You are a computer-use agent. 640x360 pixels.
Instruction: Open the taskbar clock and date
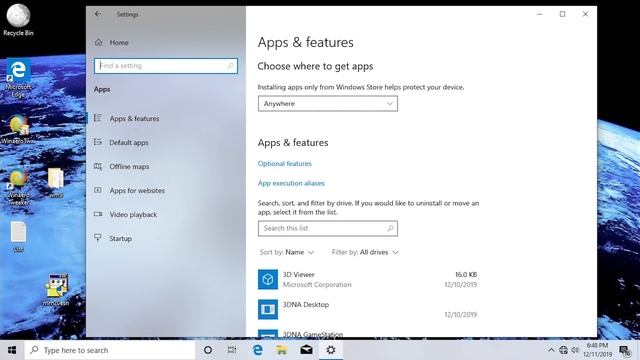[598, 350]
